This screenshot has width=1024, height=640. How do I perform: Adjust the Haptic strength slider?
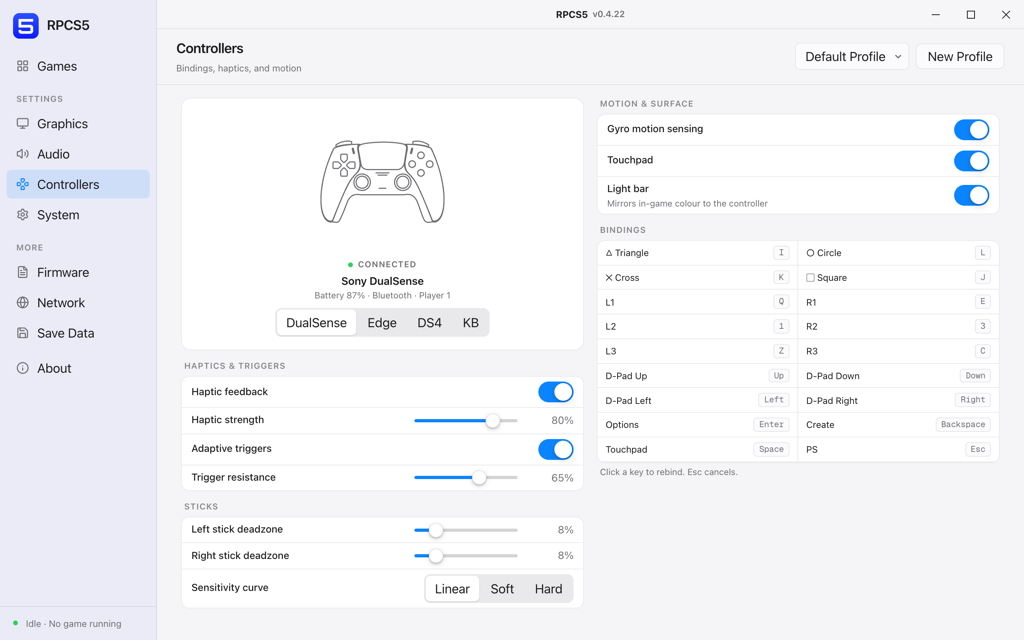click(466, 421)
